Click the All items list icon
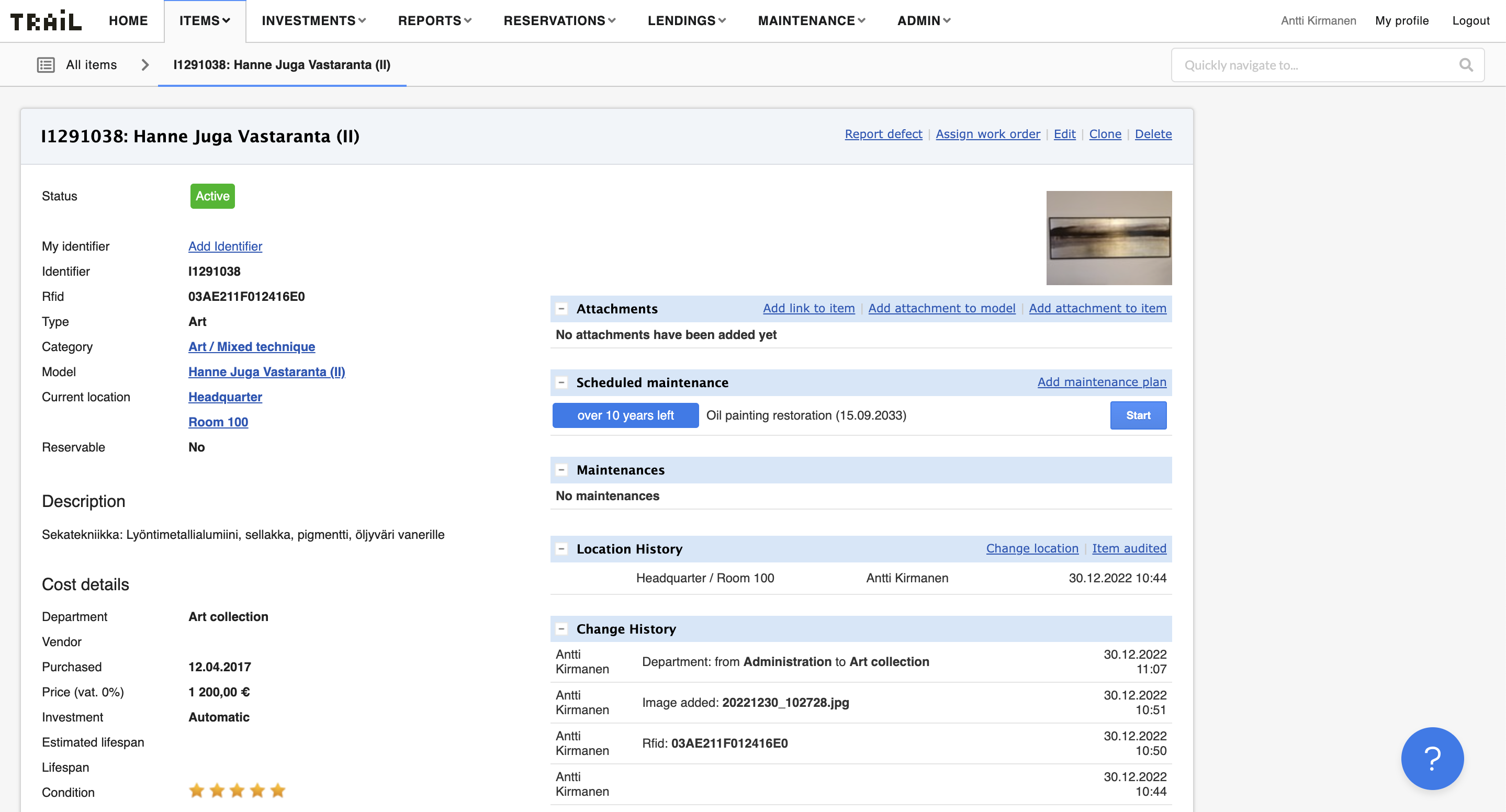Screen dimensions: 1506x812 (x=46, y=65)
